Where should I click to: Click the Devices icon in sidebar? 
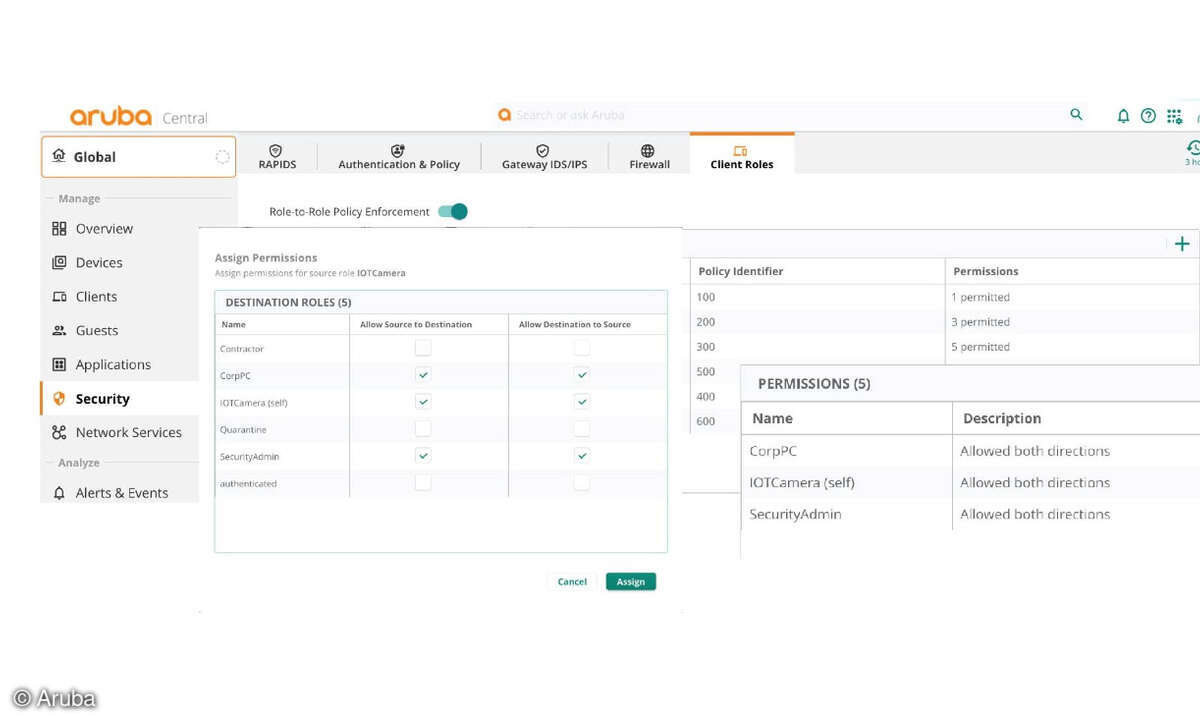pos(59,263)
